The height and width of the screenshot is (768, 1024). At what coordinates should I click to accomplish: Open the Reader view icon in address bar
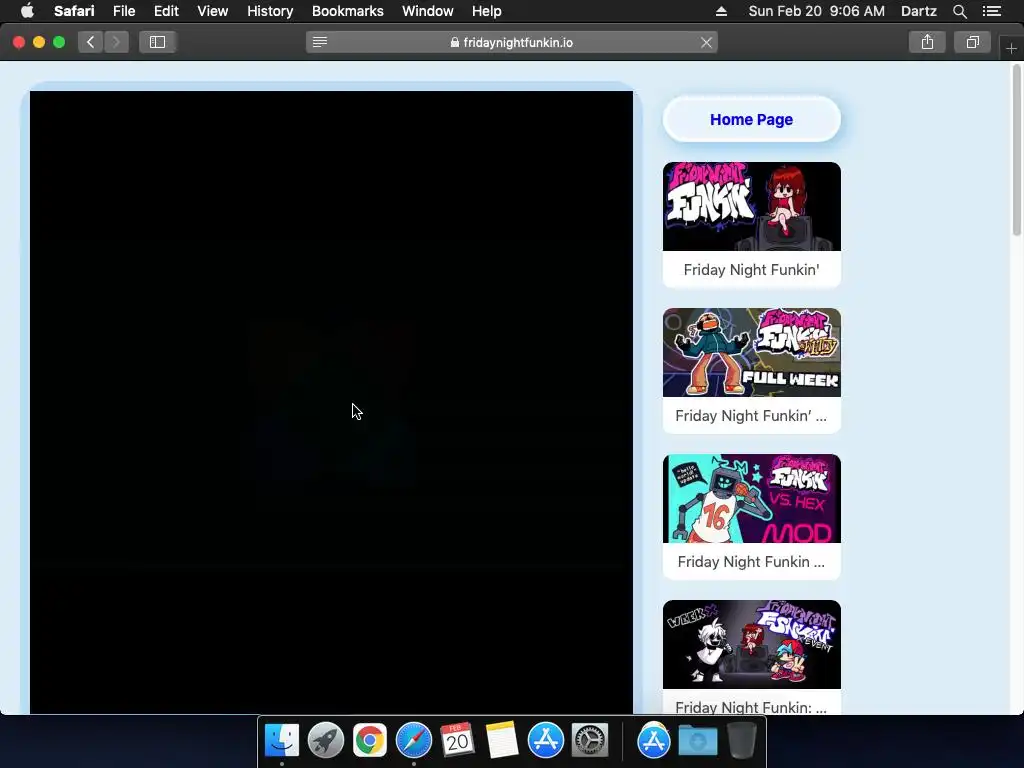pyautogui.click(x=319, y=42)
